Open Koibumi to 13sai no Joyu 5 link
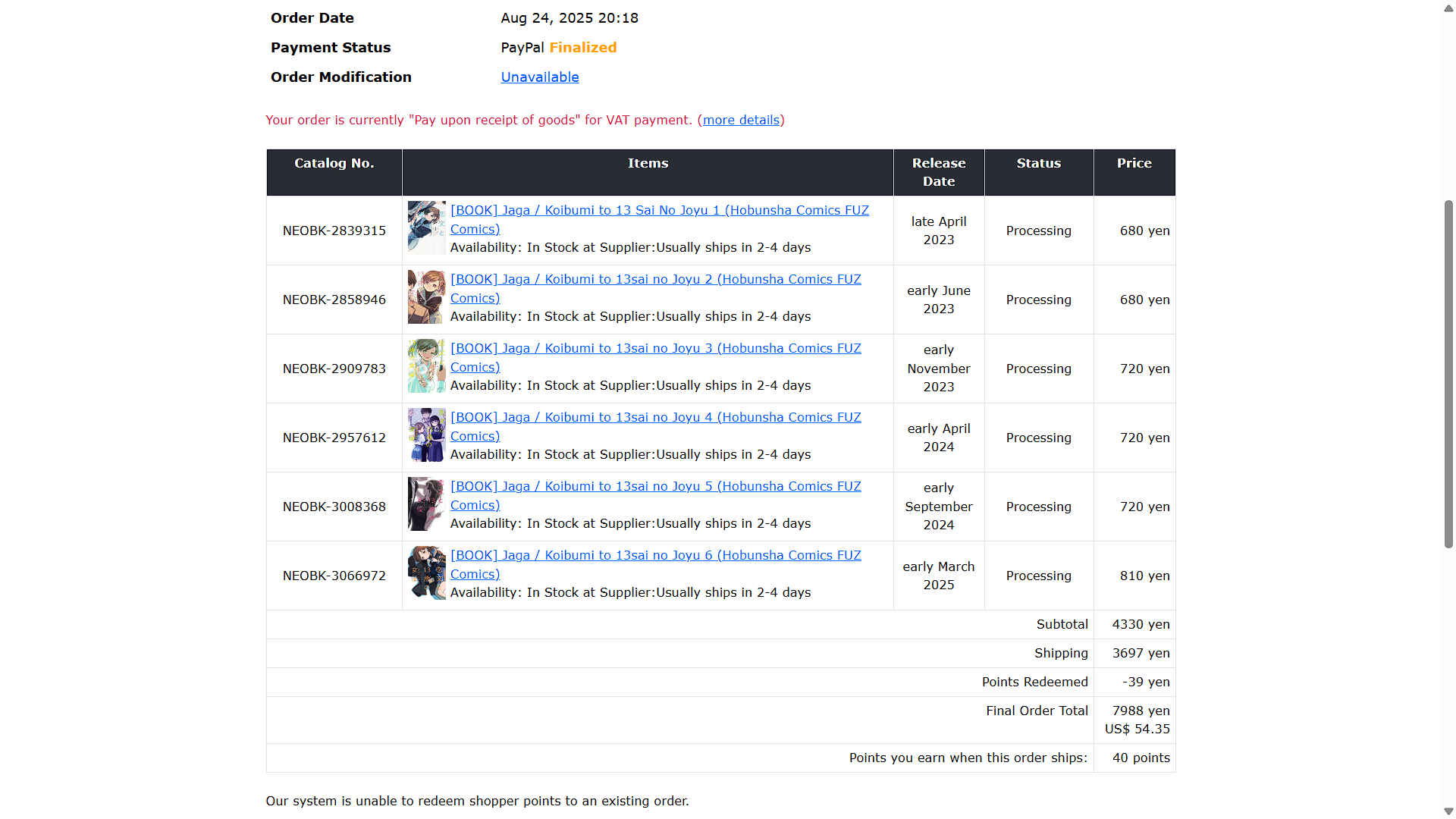 click(655, 486)
